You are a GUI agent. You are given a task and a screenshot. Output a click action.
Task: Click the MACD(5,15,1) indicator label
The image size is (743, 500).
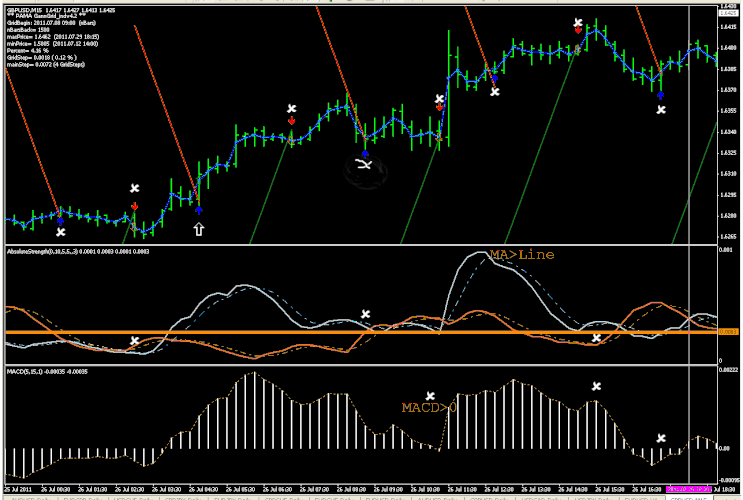[47, 372]
